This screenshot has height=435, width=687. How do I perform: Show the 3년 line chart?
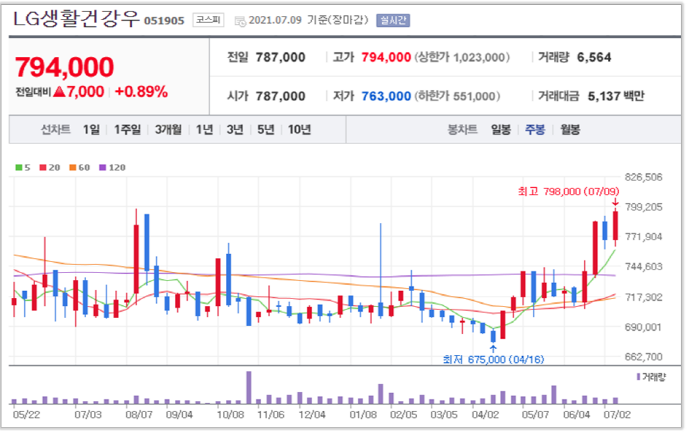(x=235, y=130)
